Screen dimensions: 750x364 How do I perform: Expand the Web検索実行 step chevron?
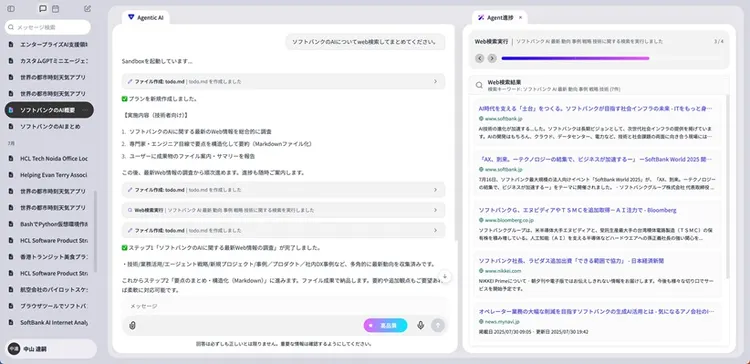pos(435,210)
